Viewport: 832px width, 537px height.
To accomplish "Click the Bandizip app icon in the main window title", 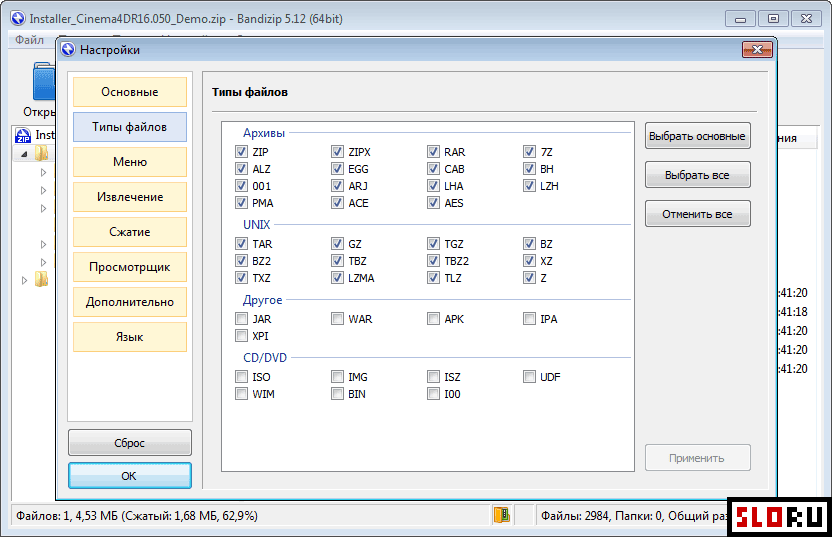I will point(18,19).
